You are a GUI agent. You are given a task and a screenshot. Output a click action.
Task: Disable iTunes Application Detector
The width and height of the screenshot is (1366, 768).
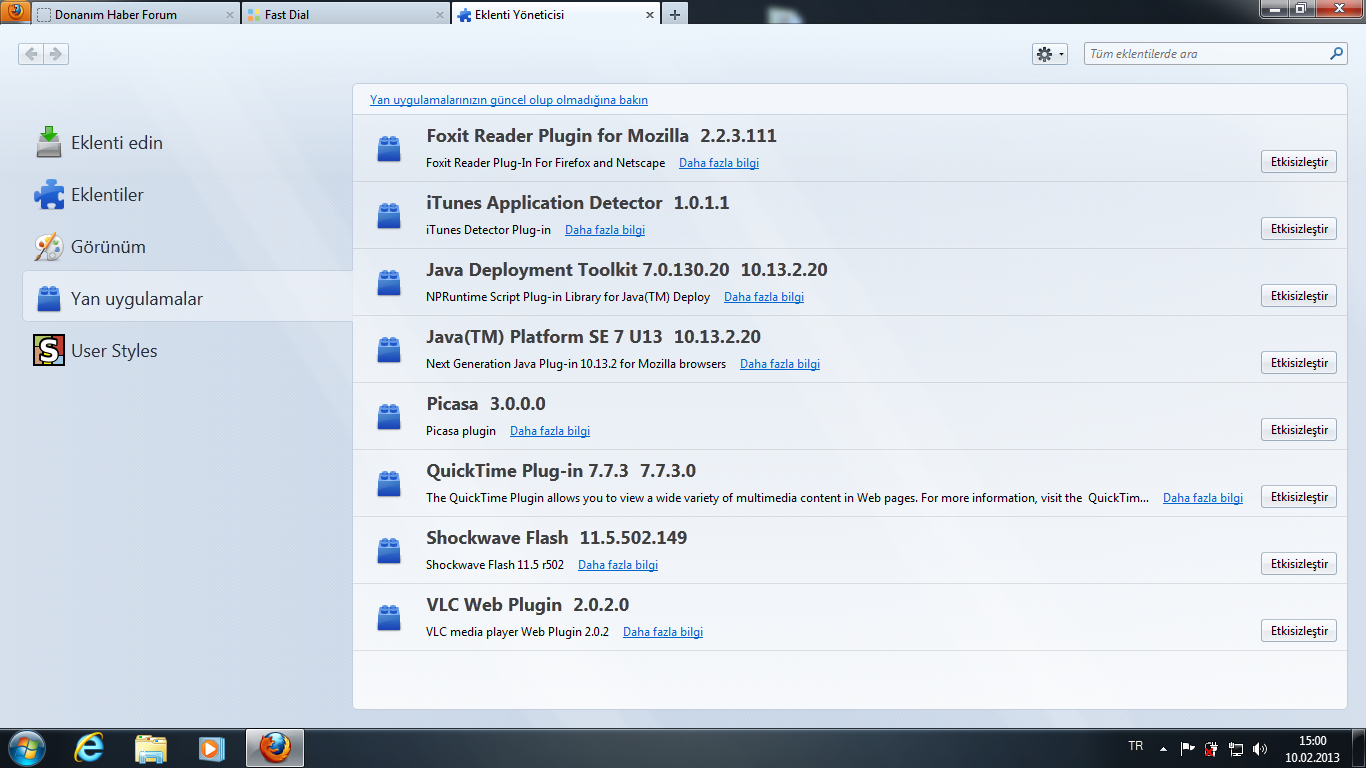(x=1298, y=229)
